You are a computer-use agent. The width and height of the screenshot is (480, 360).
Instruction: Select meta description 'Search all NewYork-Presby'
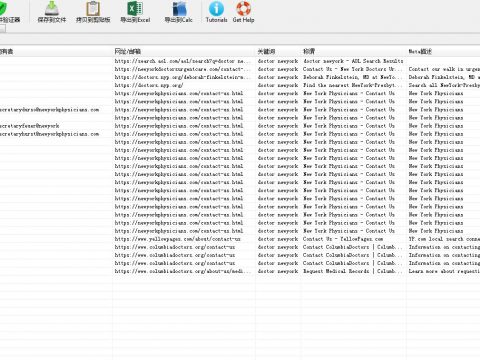pyautogui.click(x=444, y=85)
